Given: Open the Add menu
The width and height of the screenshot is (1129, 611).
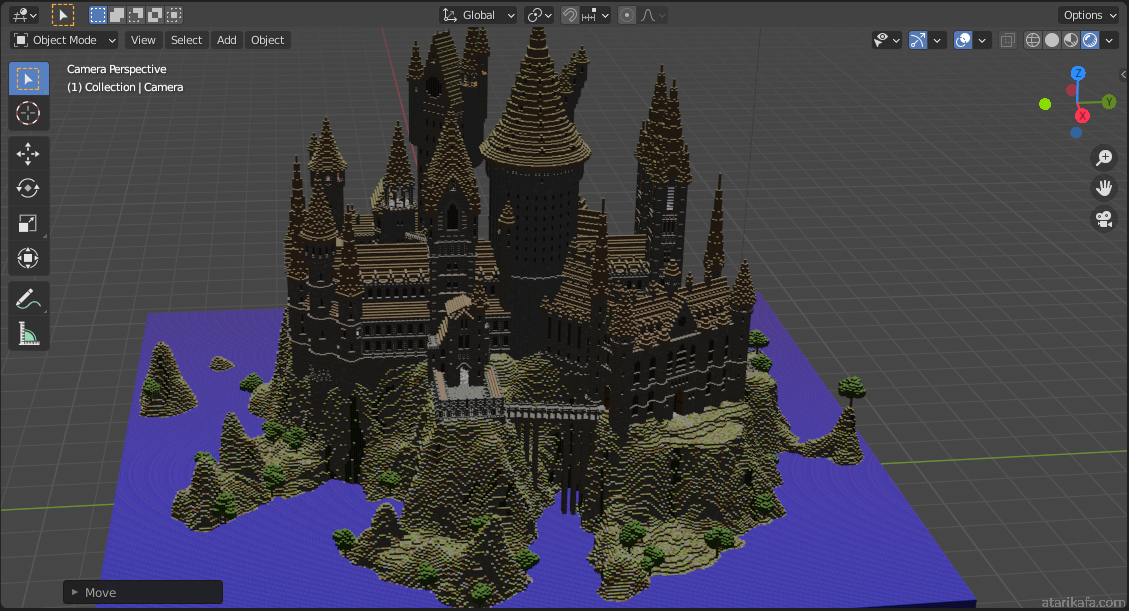Looking at the screenshot, I should point(227,40).
